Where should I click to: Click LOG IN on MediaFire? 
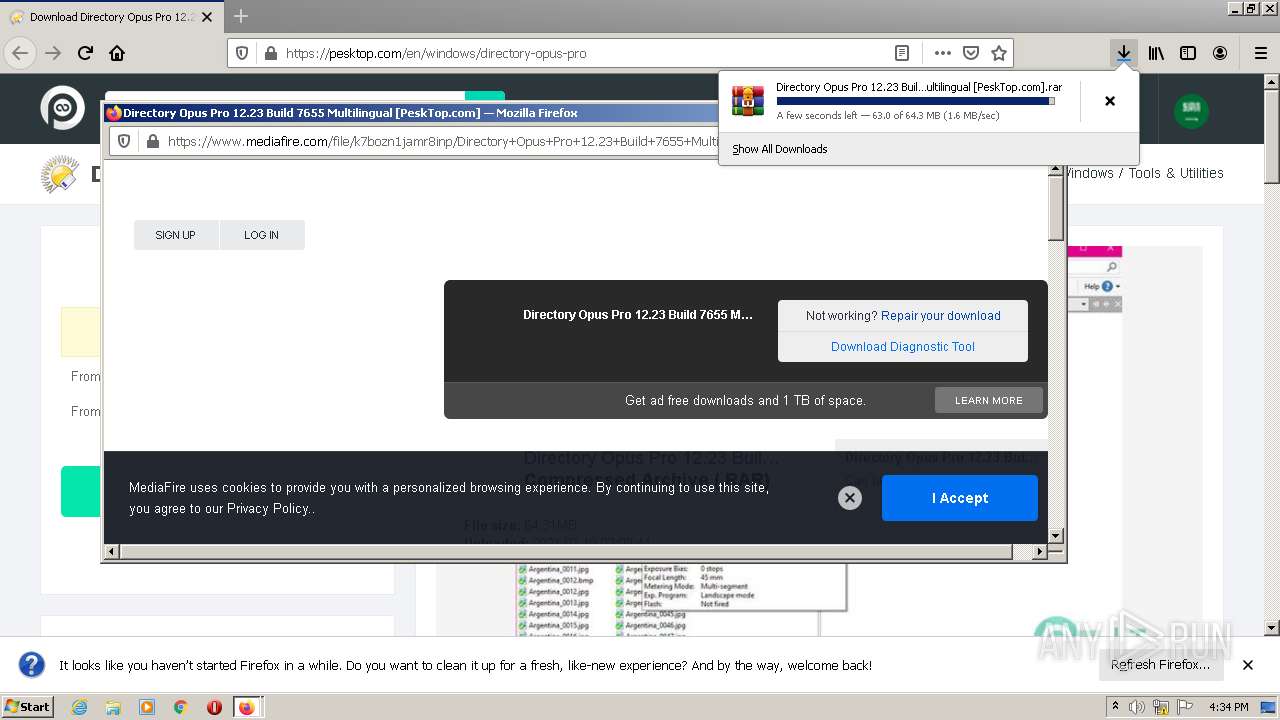click(261, 235)
